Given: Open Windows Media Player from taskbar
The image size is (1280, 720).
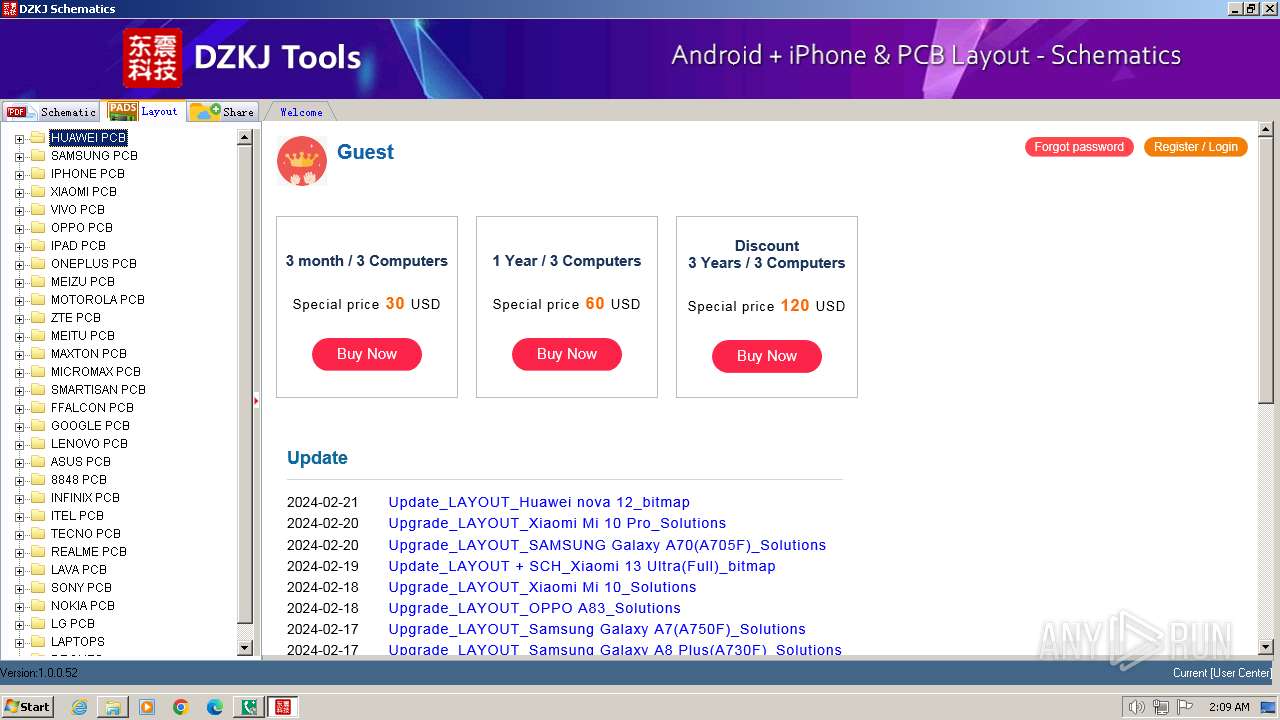Looking at the screenshot, I should [147, 707].
